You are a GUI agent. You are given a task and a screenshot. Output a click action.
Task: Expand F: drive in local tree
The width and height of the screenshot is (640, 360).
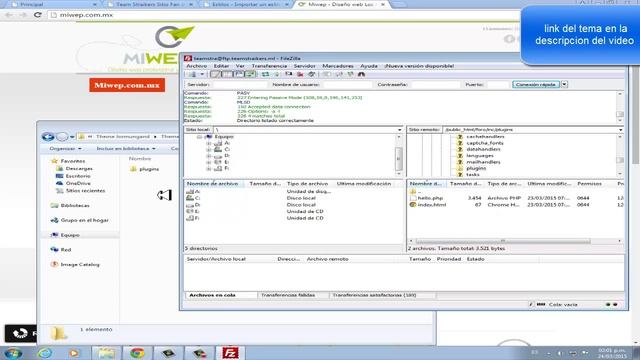[209, 168]
